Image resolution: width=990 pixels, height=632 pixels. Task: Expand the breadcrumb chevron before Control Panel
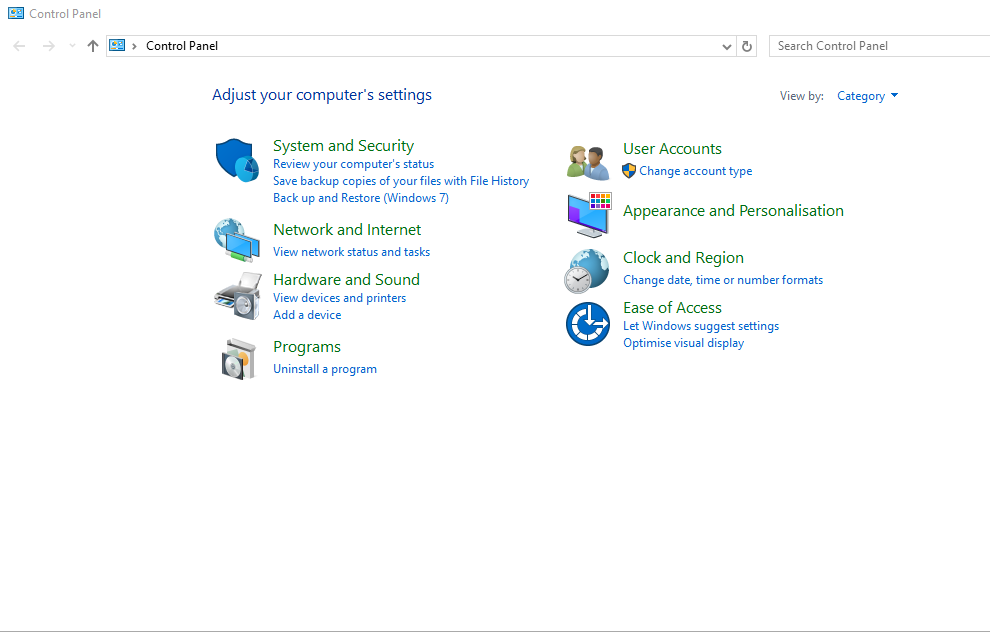coord(134,46)
